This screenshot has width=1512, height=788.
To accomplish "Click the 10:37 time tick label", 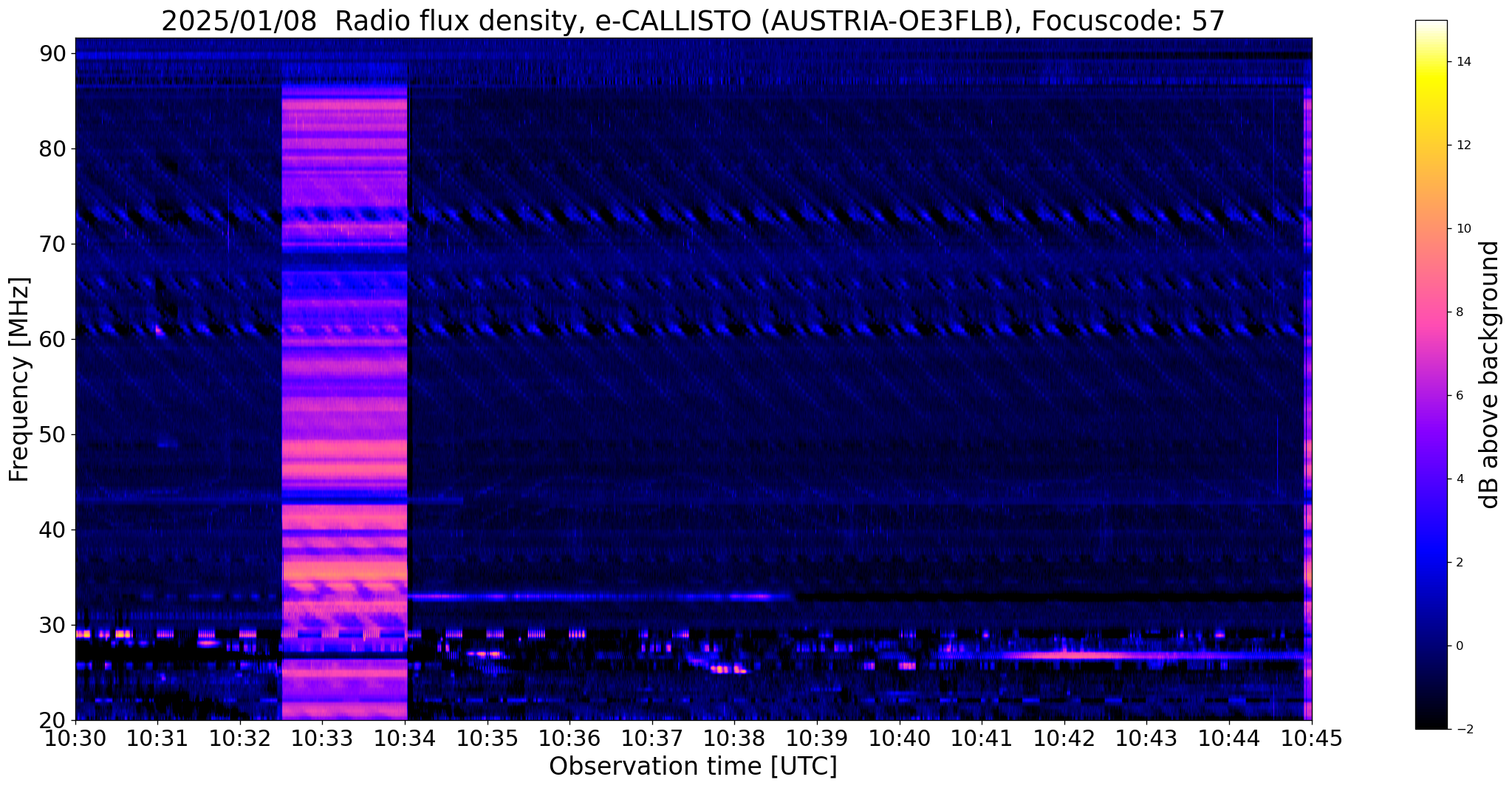I will (x=652, y=738).
